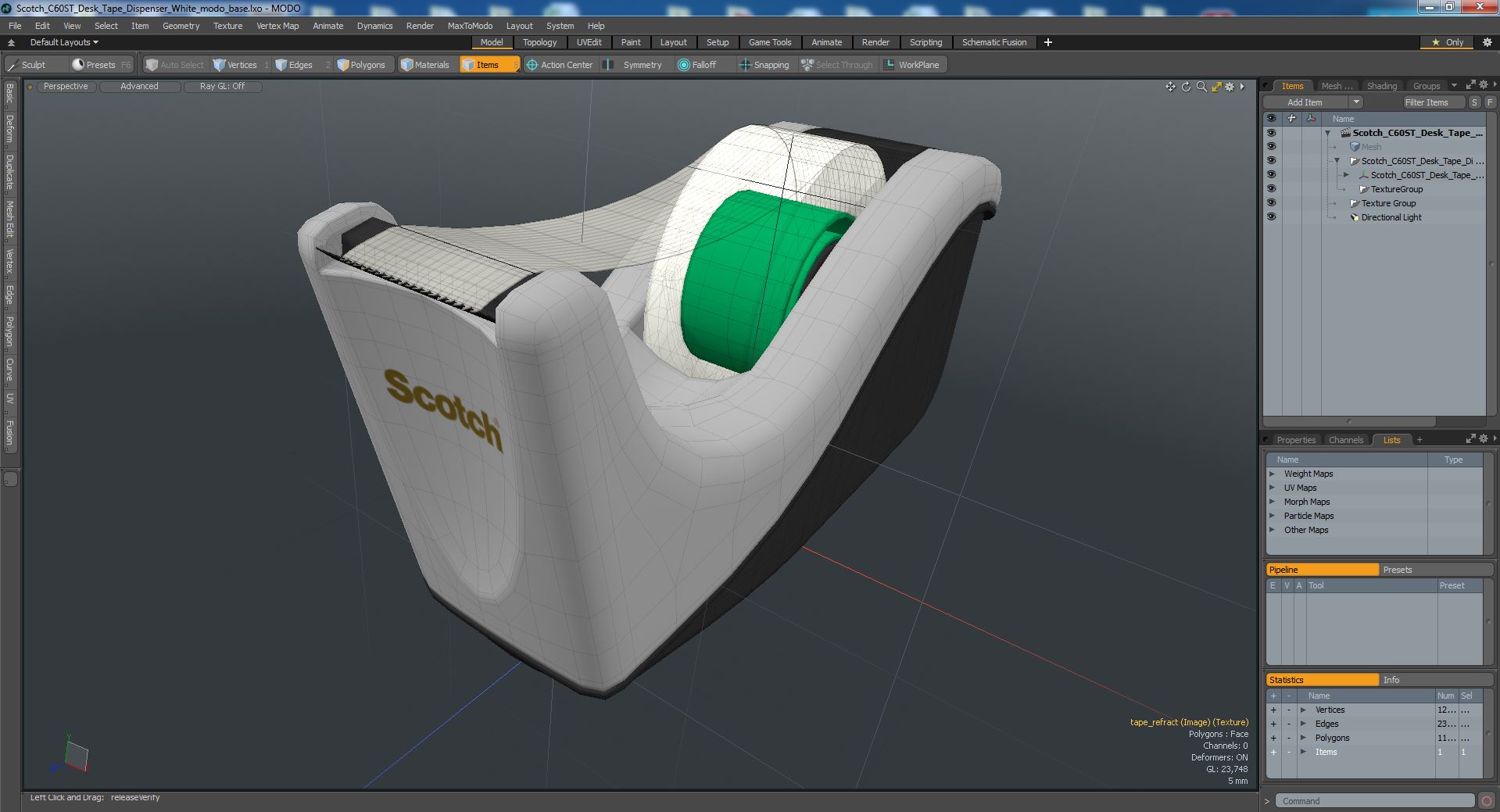This screenshot has height=812, width=1500.
Task: Click the F button next to Filter Items
Action: tap(1490, 102)
